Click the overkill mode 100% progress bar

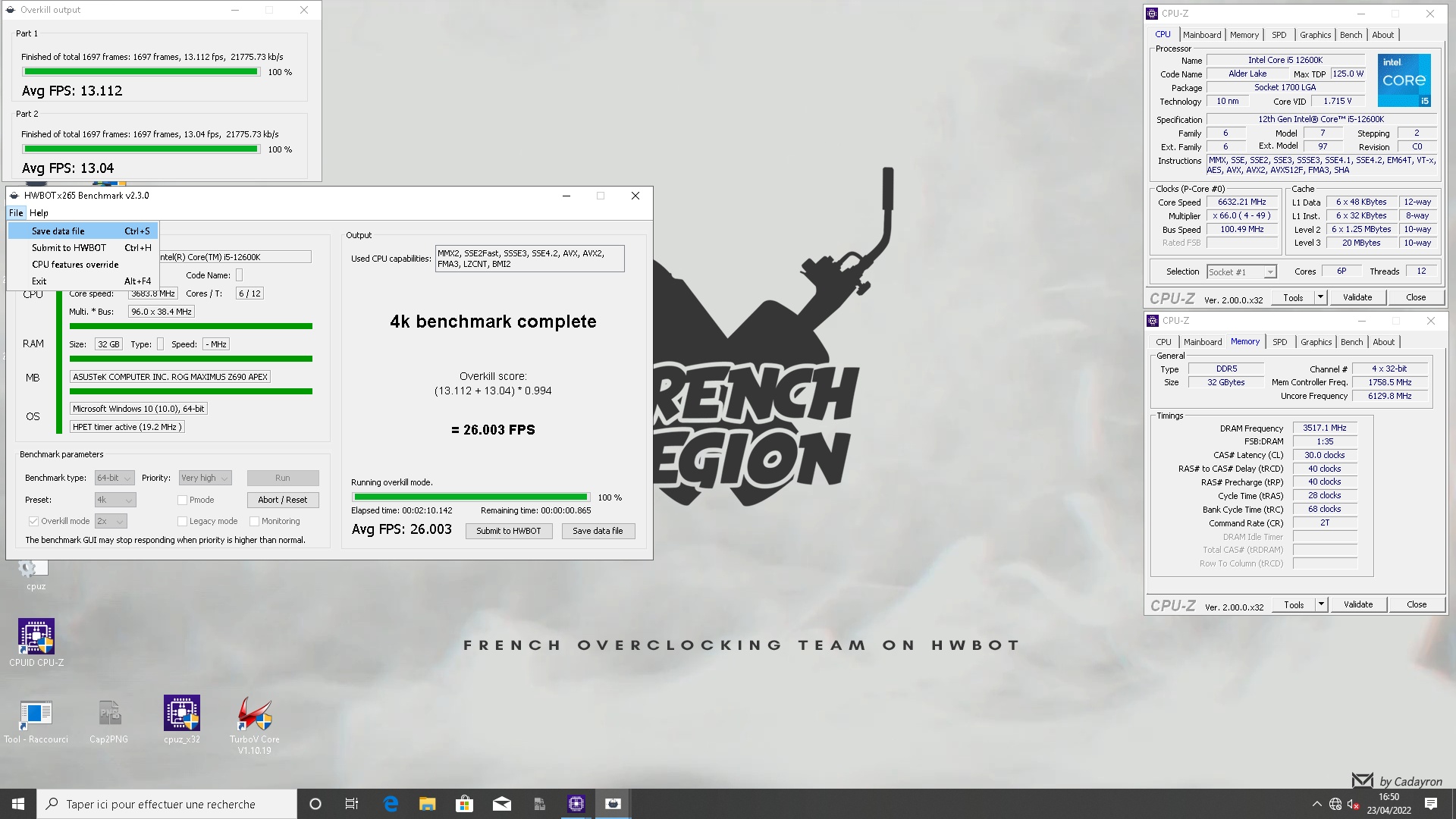point(471,497)
